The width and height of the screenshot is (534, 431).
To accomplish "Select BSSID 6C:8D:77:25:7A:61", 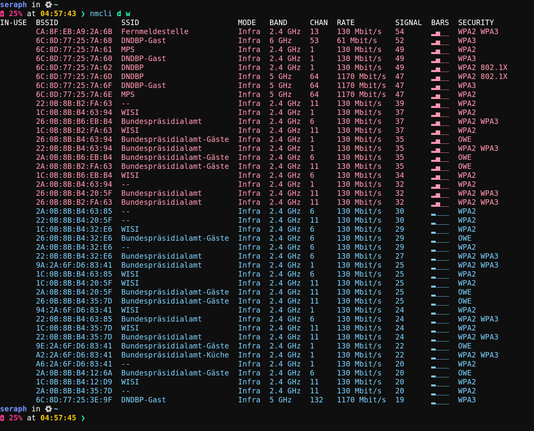I will [74, 49].
